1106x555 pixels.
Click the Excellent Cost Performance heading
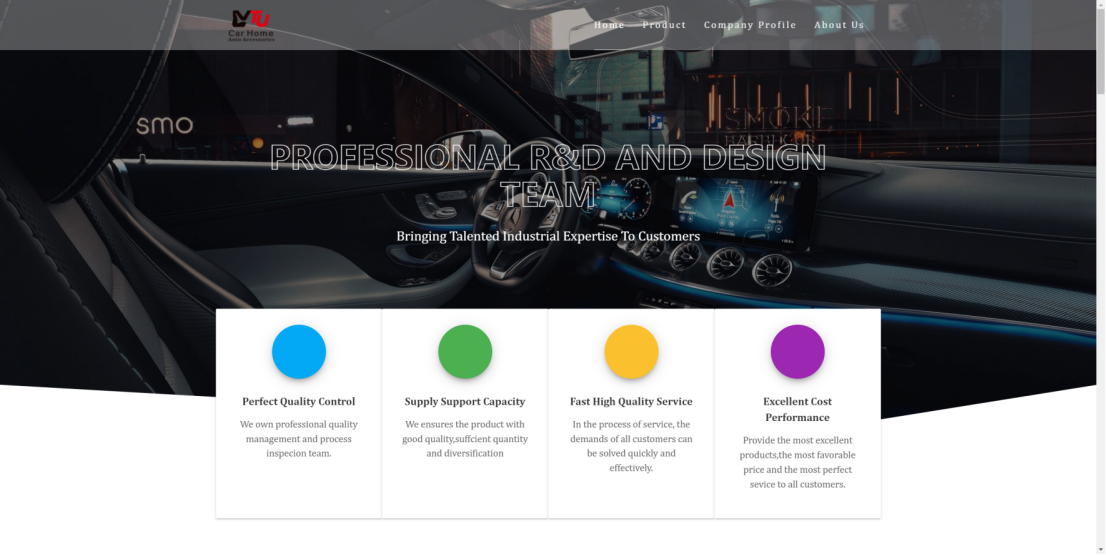click(x=798, y=409)
